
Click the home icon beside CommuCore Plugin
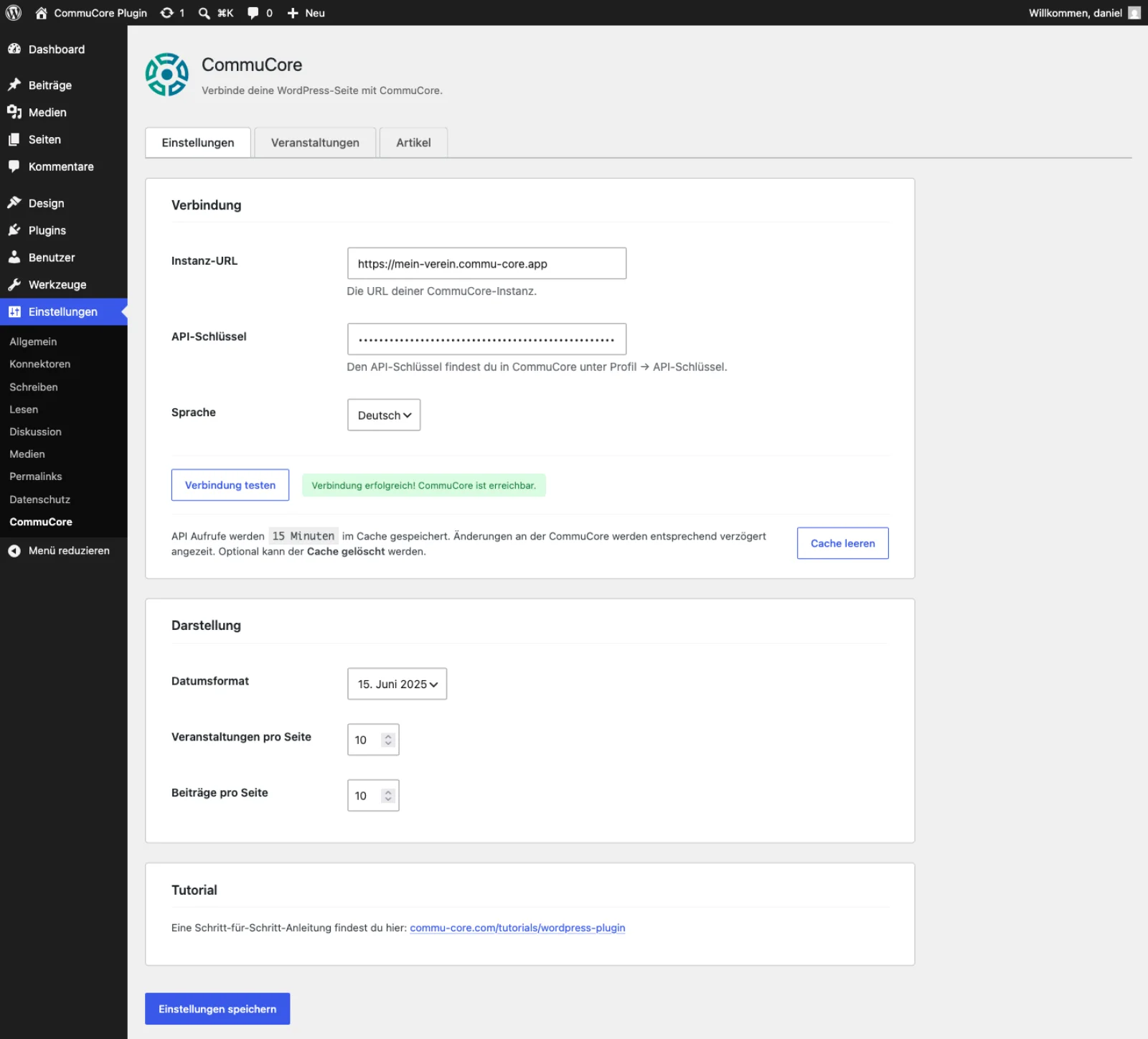tap(41, 13)
